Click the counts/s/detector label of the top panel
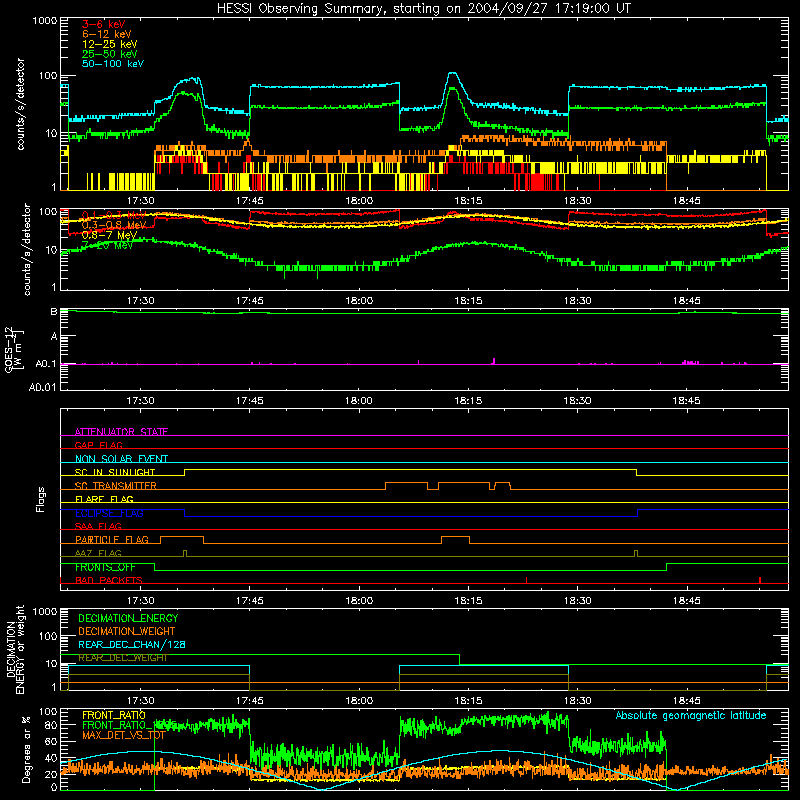 20,104
